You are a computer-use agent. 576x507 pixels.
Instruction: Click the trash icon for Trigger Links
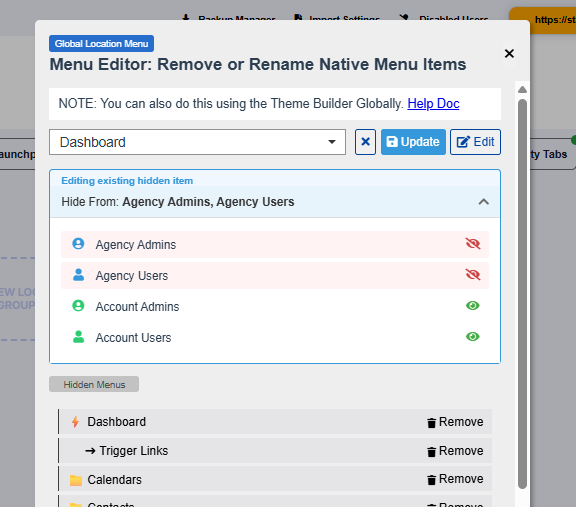coord(431,451)
